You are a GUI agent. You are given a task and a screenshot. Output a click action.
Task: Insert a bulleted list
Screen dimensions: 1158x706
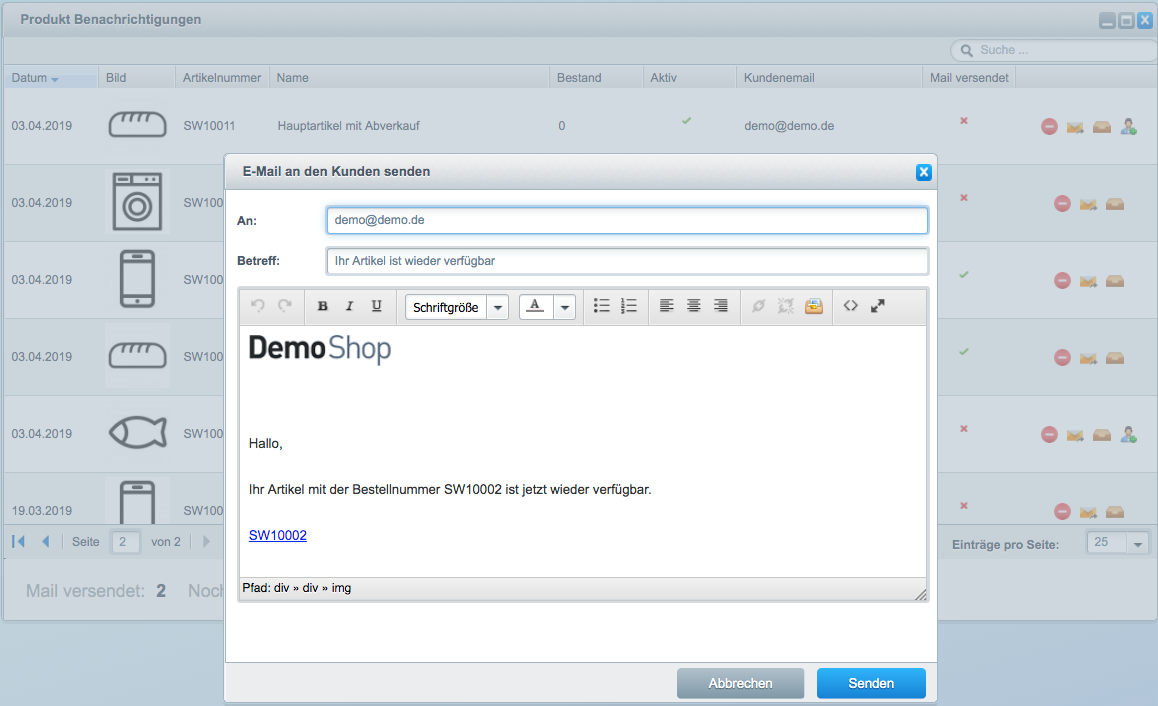click(x=602, y=306)
